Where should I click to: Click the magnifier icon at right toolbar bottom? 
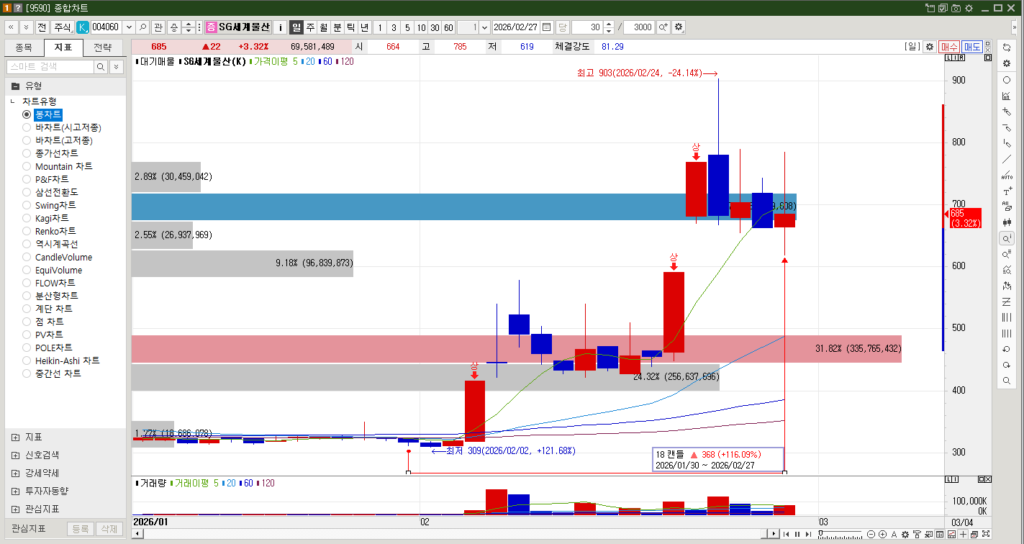[1006, 381]
